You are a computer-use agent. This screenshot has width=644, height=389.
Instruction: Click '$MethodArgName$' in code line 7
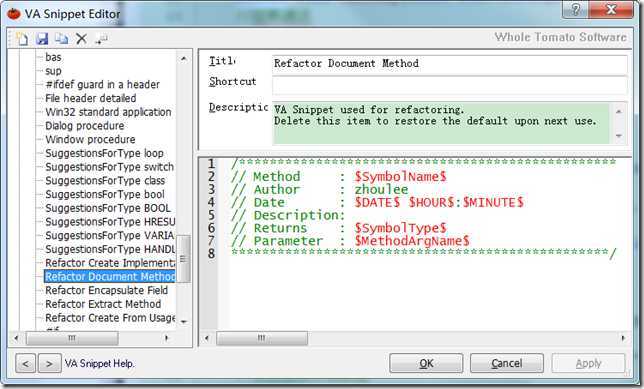412,241
